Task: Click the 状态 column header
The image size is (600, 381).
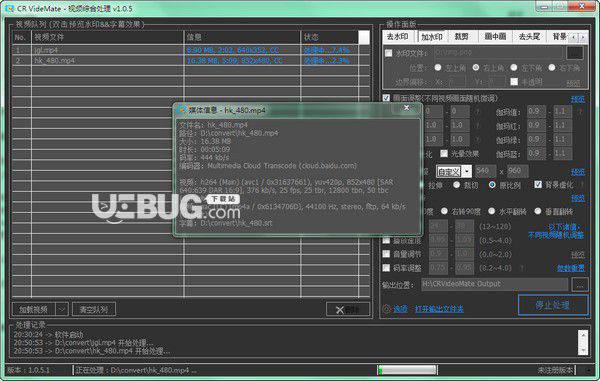Action: click(330, 37)
